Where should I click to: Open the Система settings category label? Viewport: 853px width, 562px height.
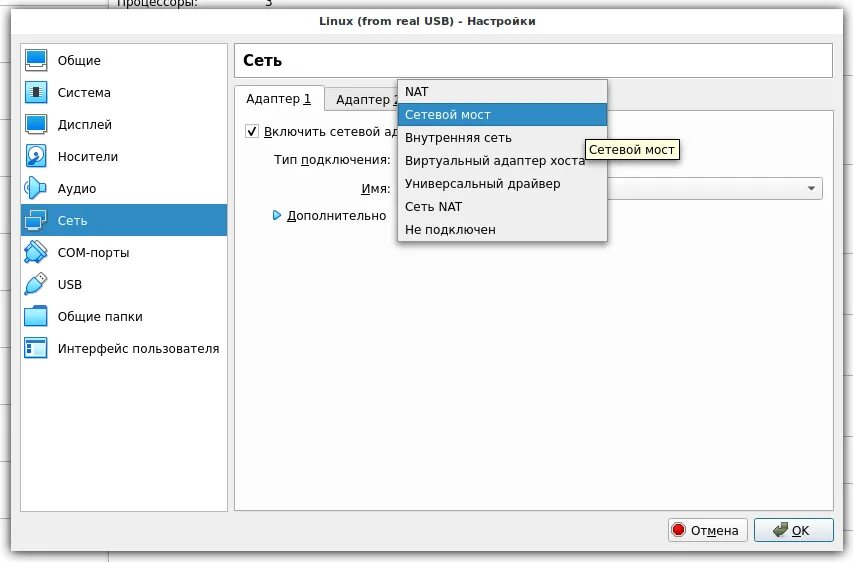pyautogui.click(x=84, y=92)
